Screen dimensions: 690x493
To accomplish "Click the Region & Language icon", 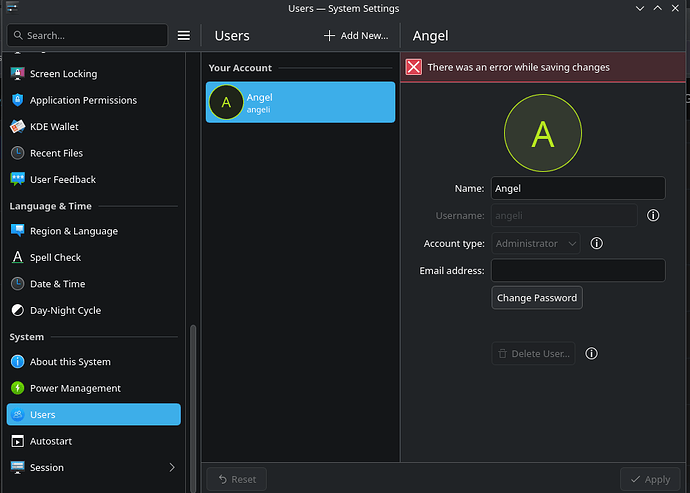I will click(x=17, y=231).
